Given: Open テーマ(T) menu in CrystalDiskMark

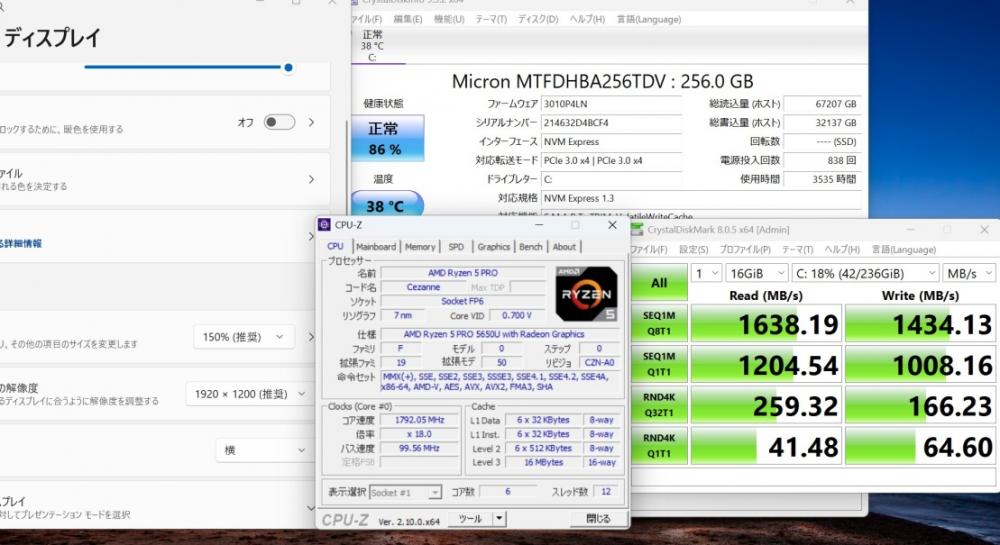Looking at the screenshot, I should pos(797,250).
